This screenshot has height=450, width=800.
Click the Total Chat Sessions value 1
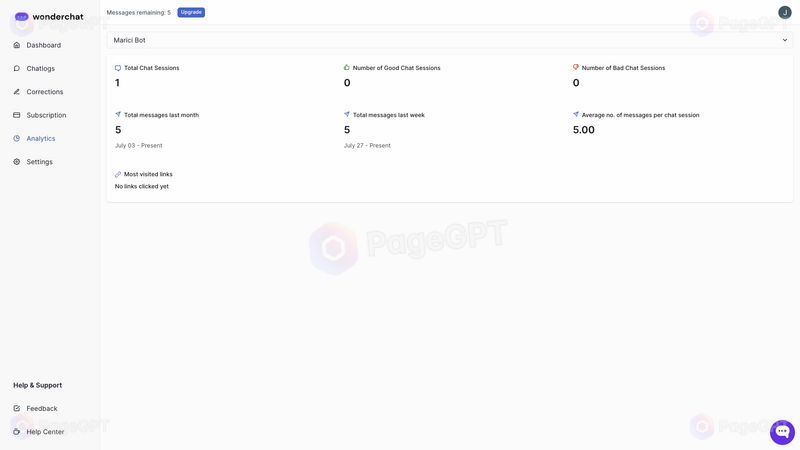[x=117, y=83]
